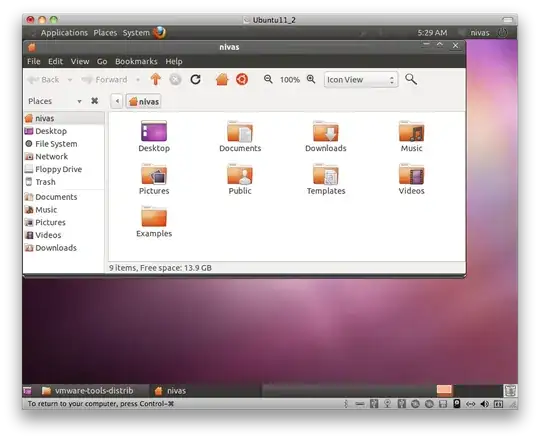Image resolution: width=540 pixels, height=440 pixels.
Task: Toggle path bar with the left arrow button
Action: point(117,101)
